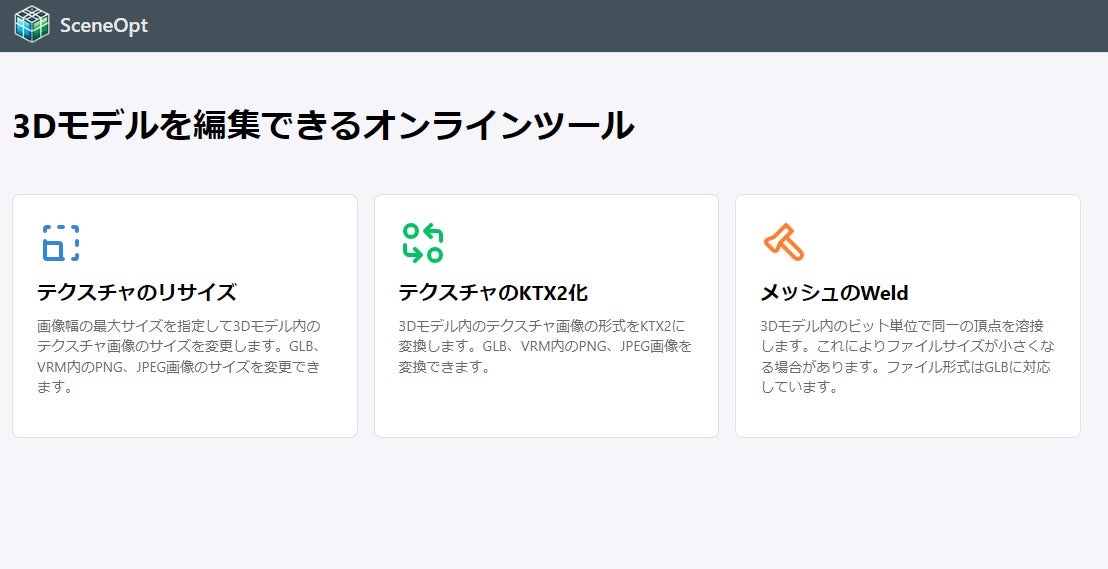Click the texture resize description paragraph
This screenshot has height=569, width=1108.
tap(180, 357)
